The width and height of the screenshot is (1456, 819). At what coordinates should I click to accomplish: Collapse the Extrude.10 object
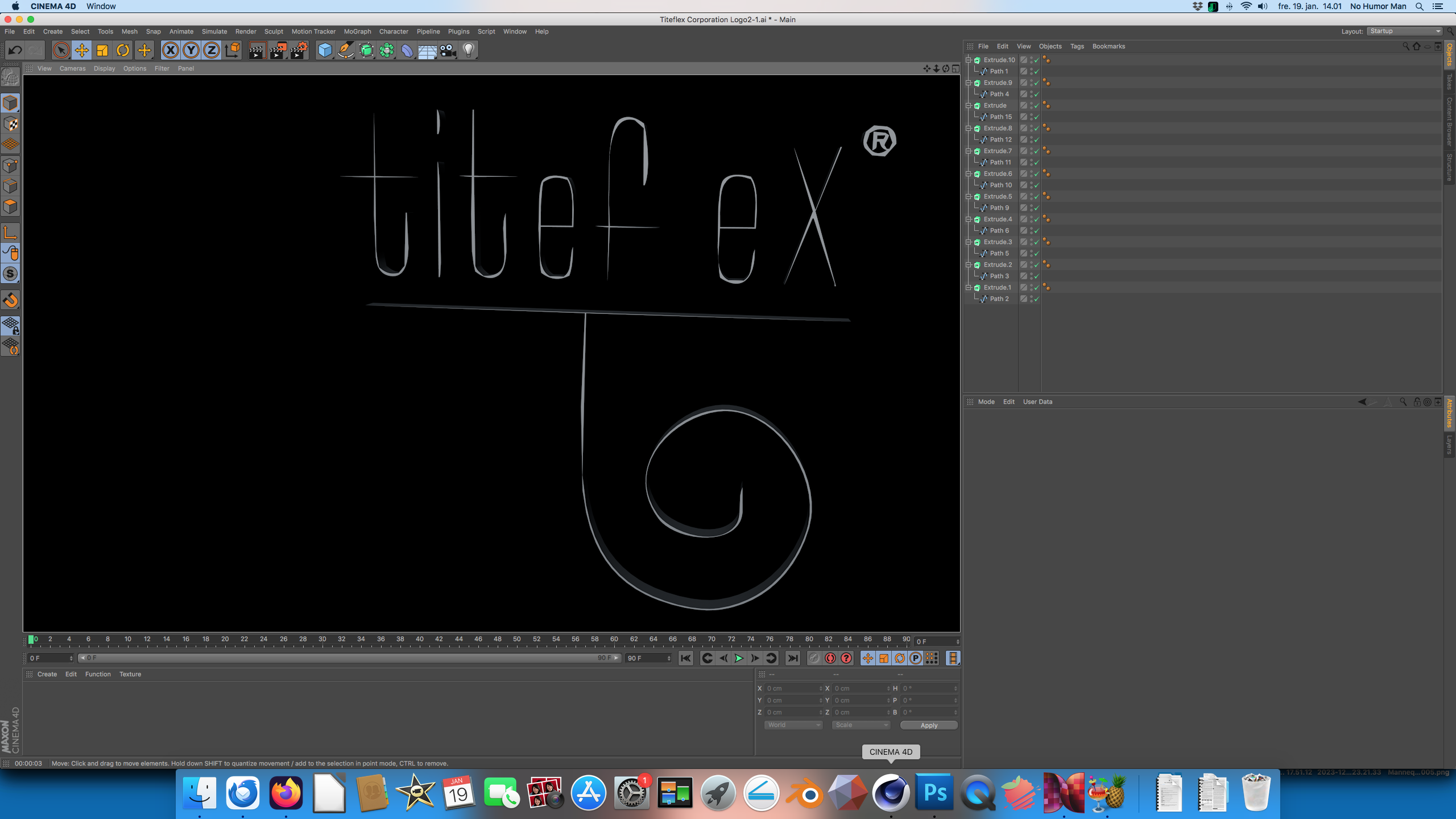coord(968,60)
